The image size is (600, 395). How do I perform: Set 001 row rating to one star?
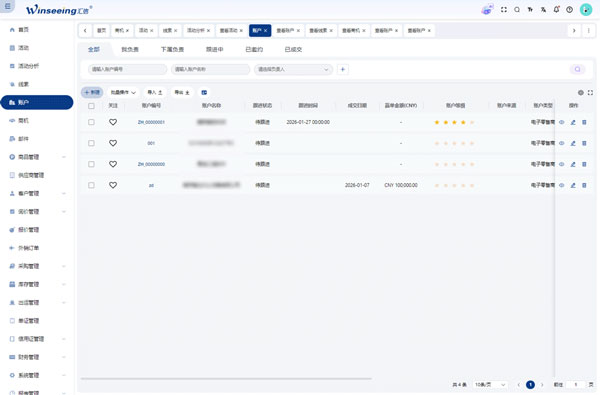(x=437, y=143)
